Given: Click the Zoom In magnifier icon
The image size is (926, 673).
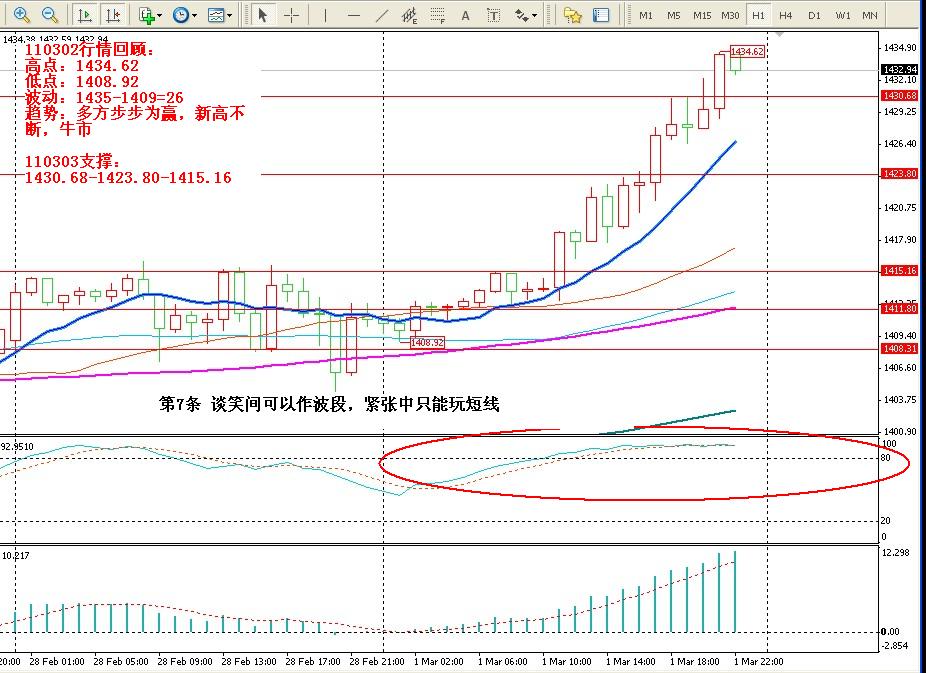Looking at the screenshot, I should point(21,15).
